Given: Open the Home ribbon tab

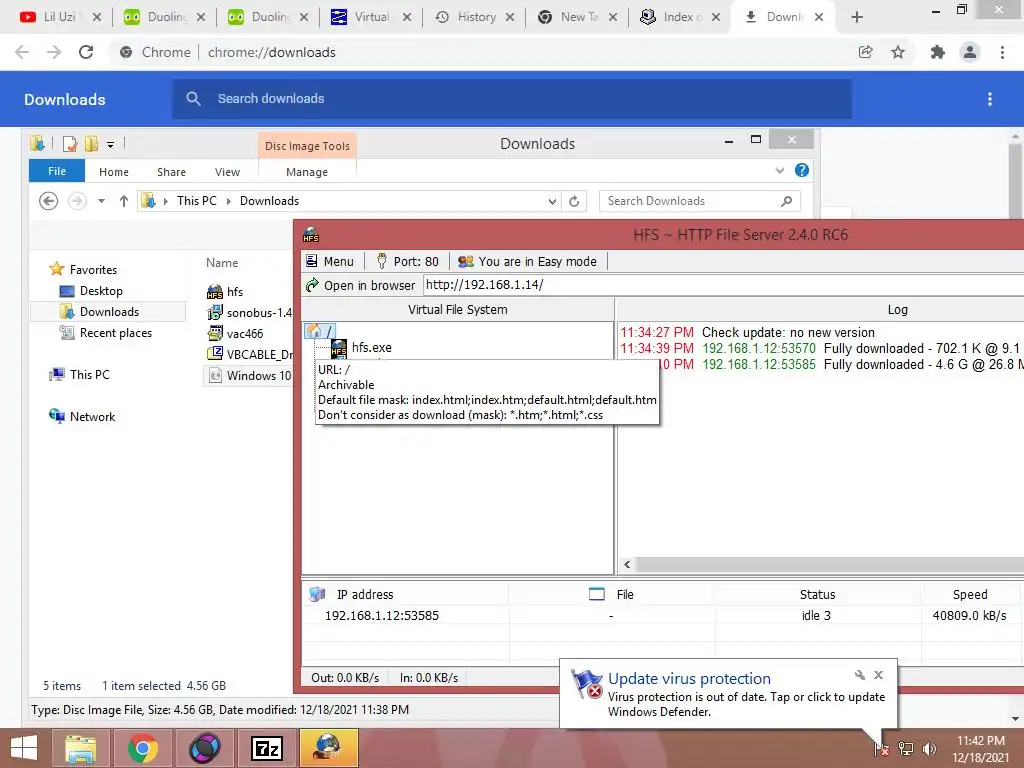Looking at the screenshot, I should point(114,172).
